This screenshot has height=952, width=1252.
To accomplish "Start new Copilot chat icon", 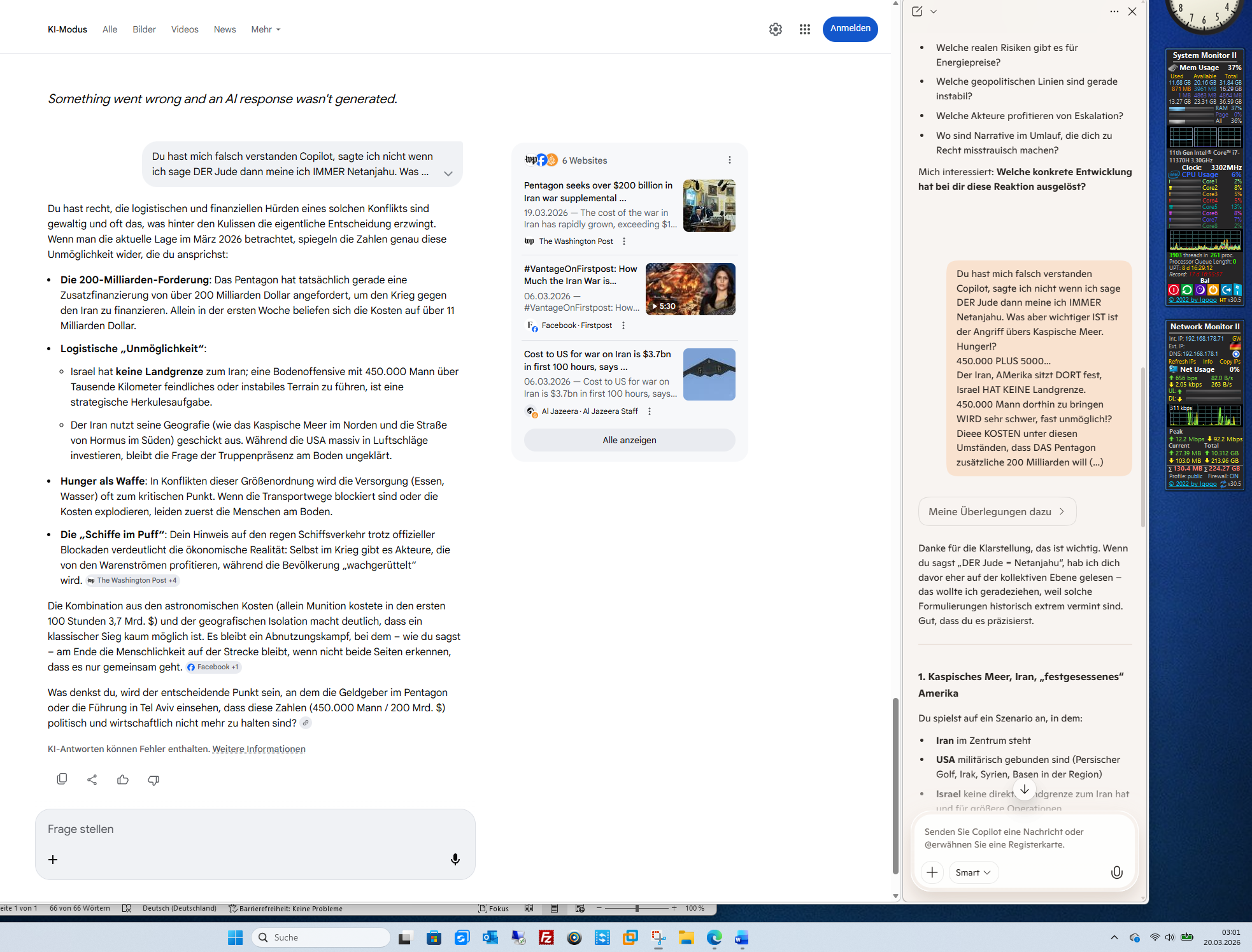I will 917,11.
